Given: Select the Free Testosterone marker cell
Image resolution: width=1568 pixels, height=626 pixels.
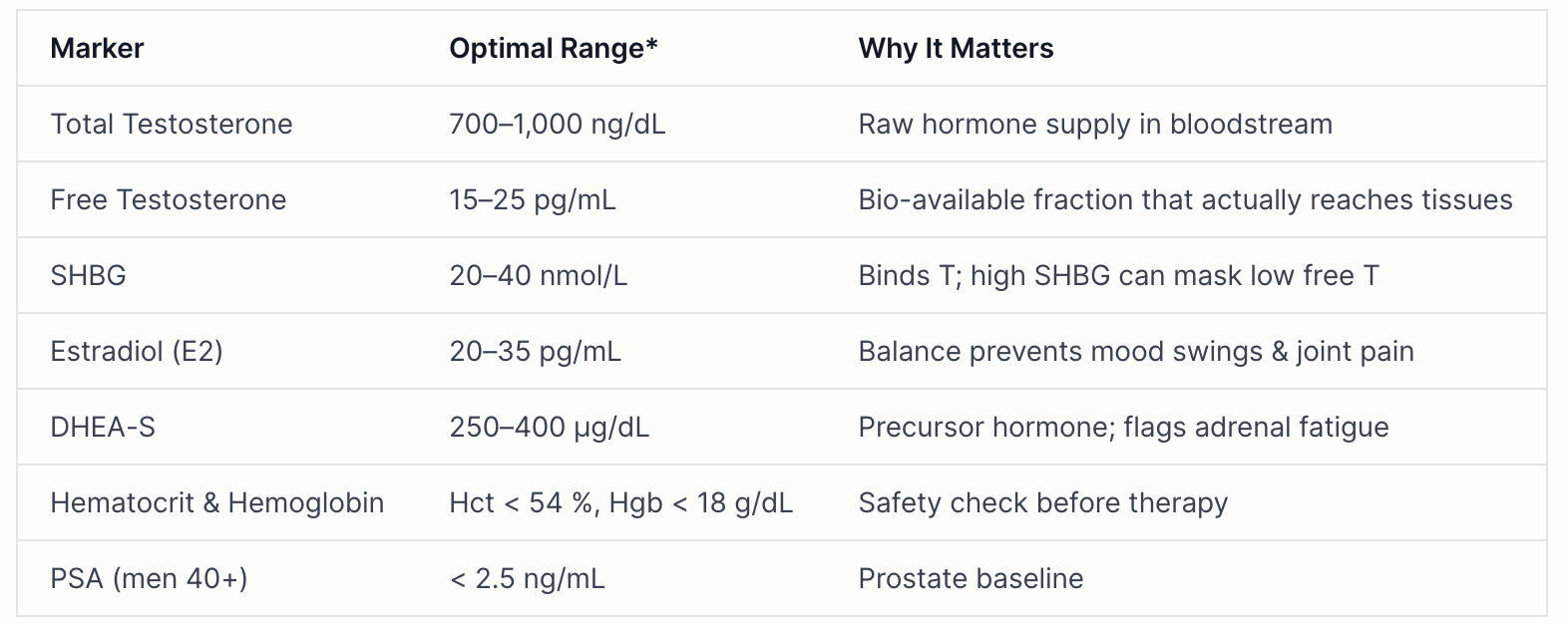Looking at the screenshot, I should 168,199.
